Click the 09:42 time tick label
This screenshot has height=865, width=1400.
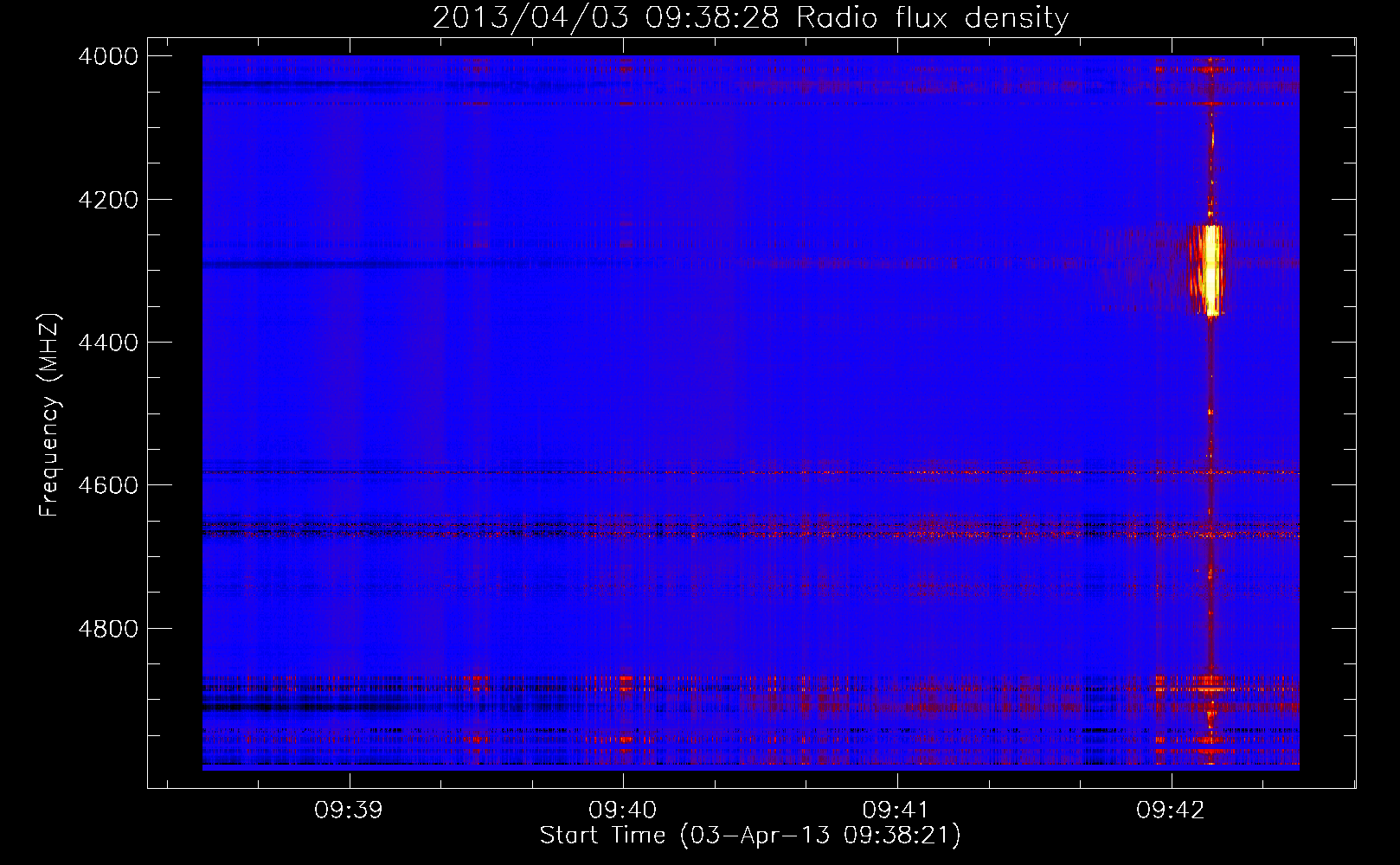click(x=1171, y=811)
